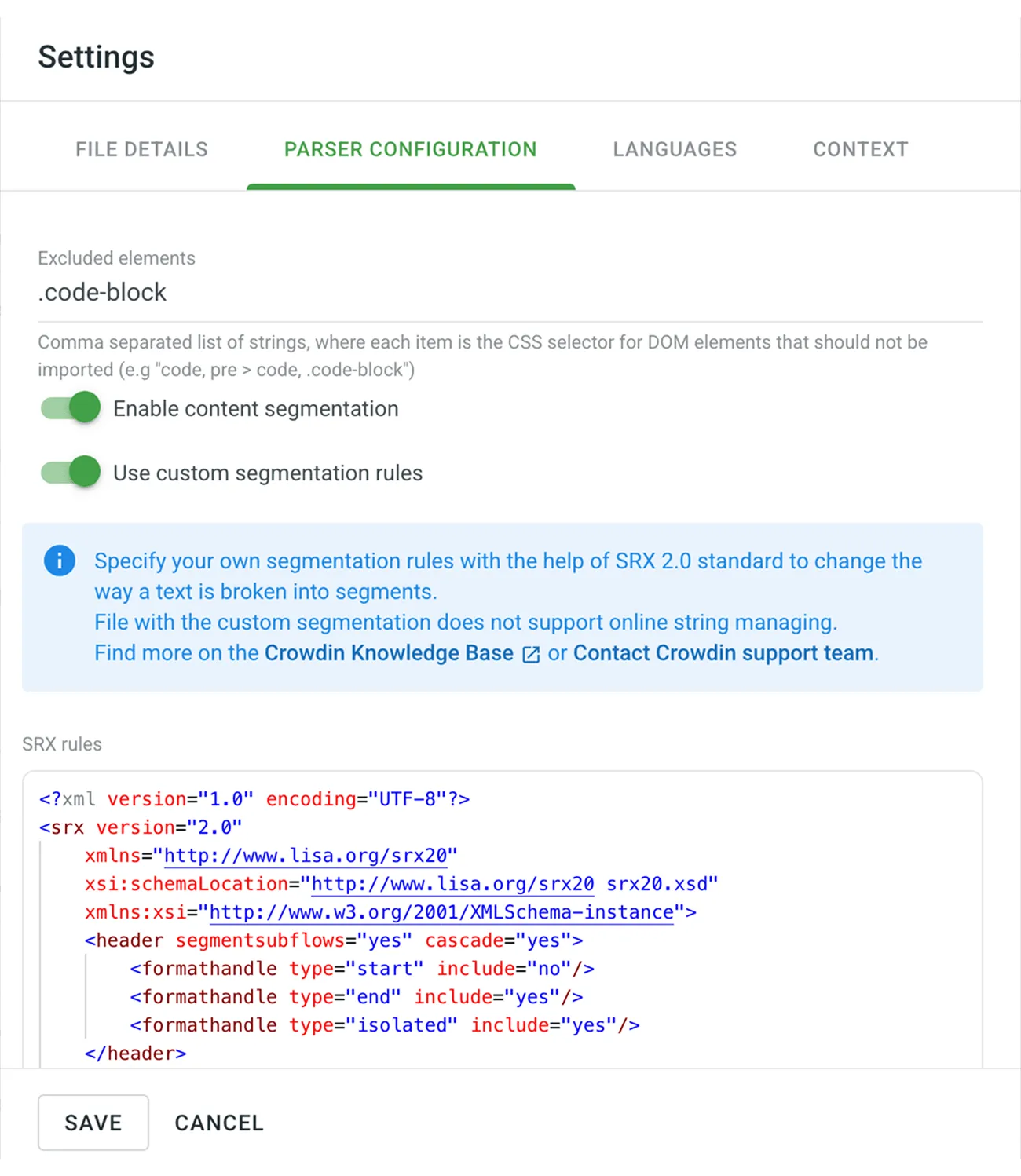Click the external link icon beside Knowledge Base

click(x=531, y=653)
